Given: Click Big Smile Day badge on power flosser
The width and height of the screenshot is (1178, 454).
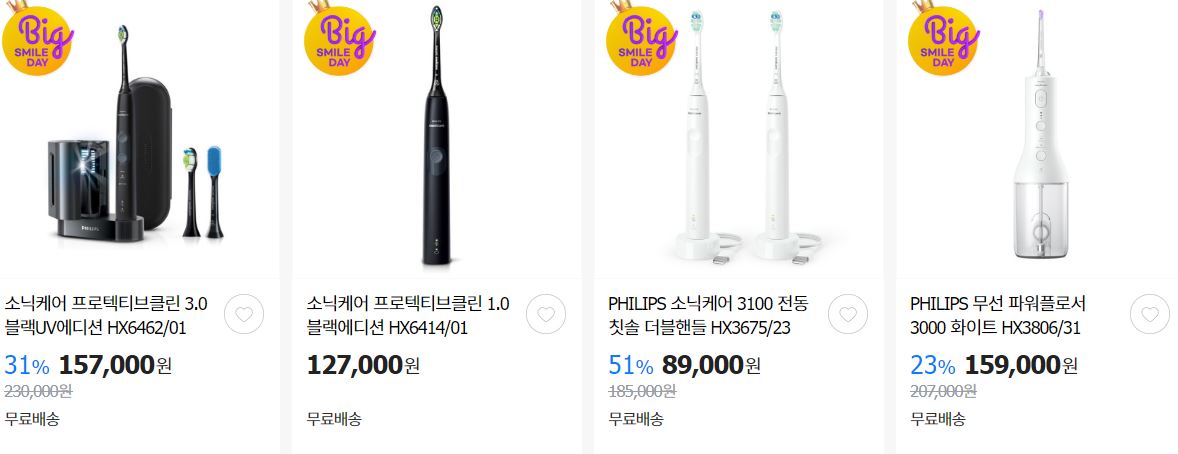Looking at the screenshot, I should click(x=943, y=38).
